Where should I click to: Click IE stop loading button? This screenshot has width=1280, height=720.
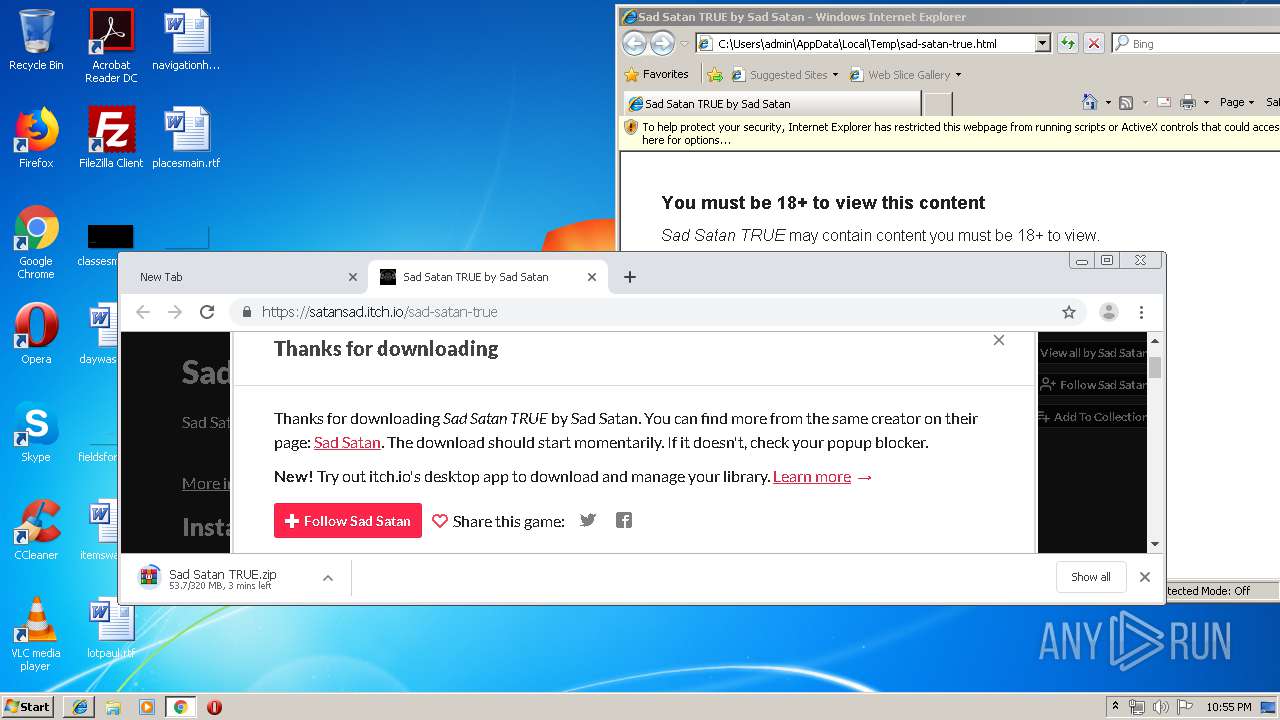pyautogui.click(x=1094, y=43)
